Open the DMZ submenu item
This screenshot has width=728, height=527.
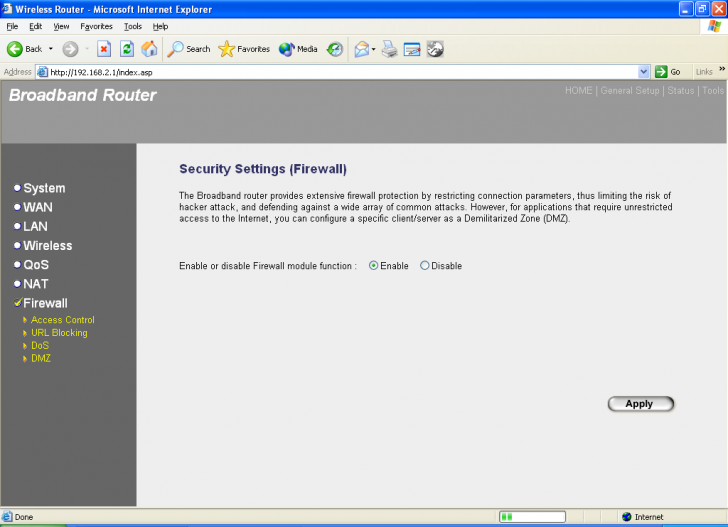pos(41,358)
